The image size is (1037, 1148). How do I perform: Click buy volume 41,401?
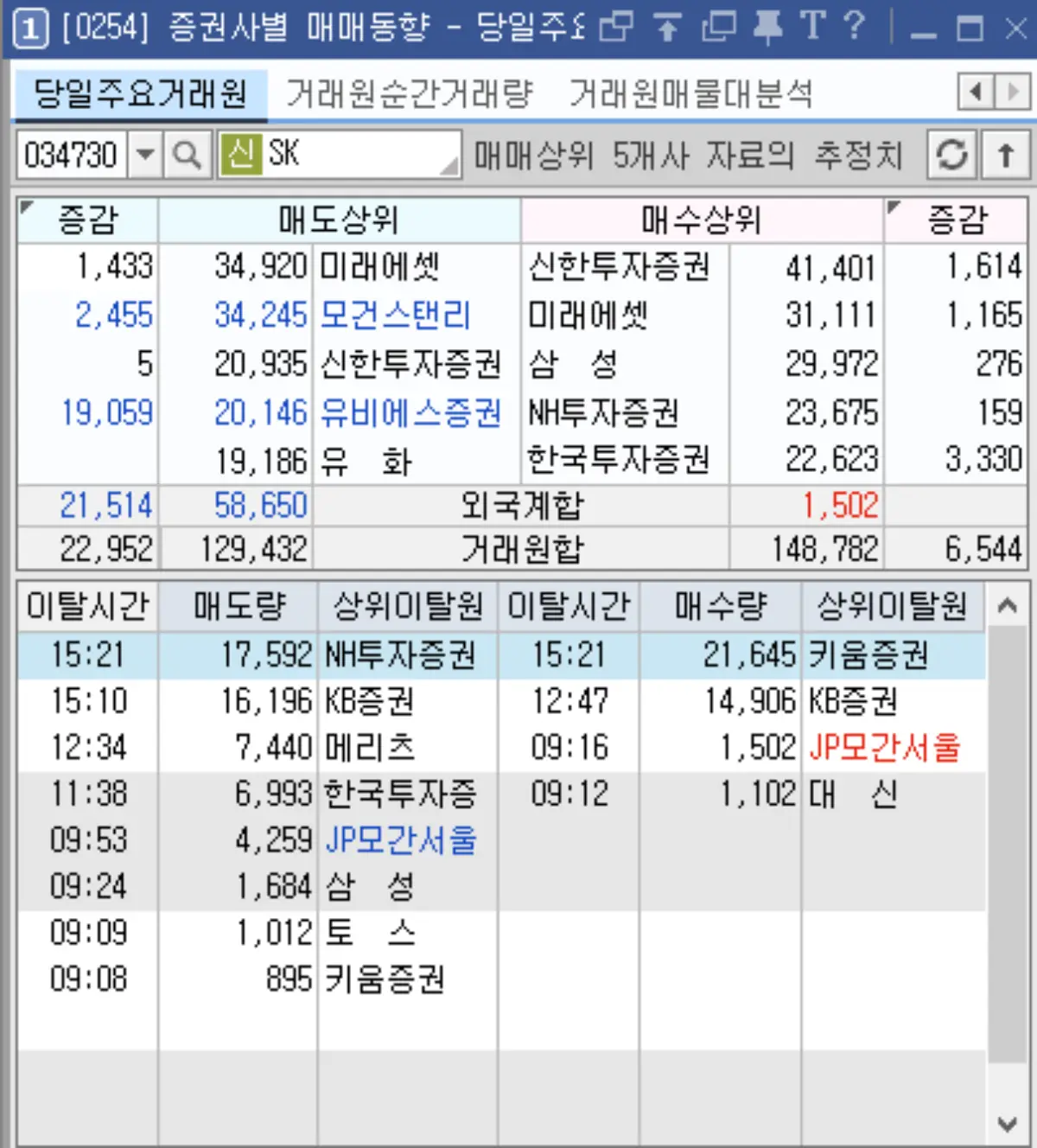[830, 269]
